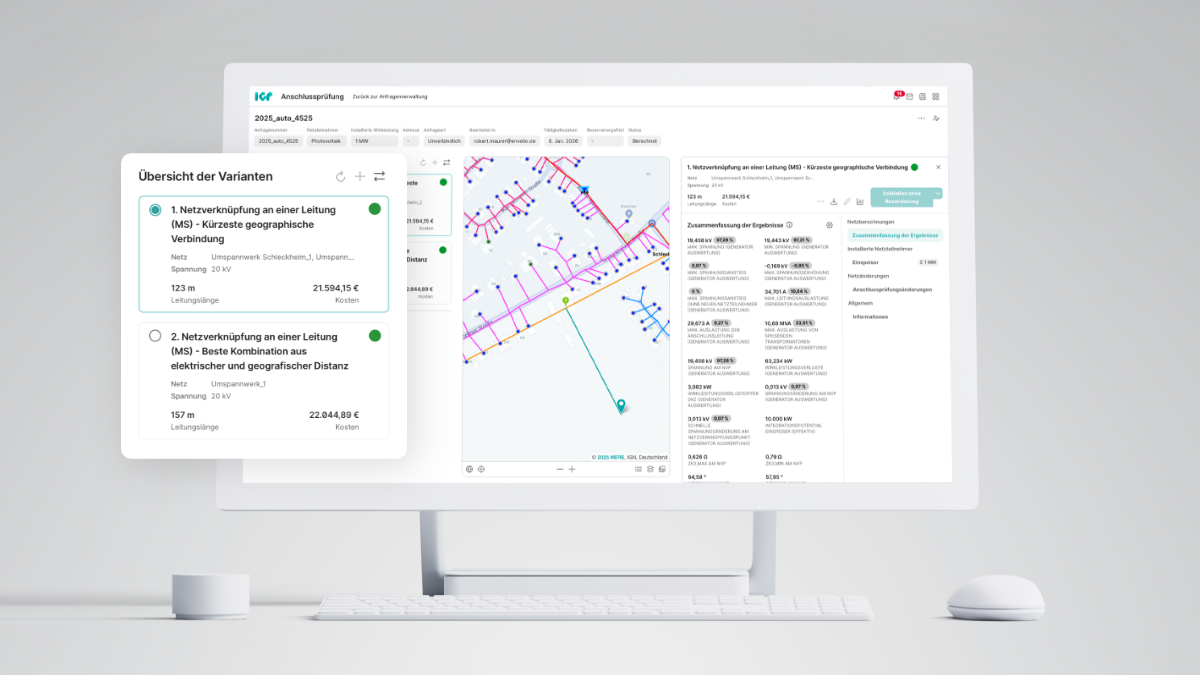This screenshot has width=1200, height=675.
Task: Open the mail icon in the top bar
Action: [x=909, y=97]
